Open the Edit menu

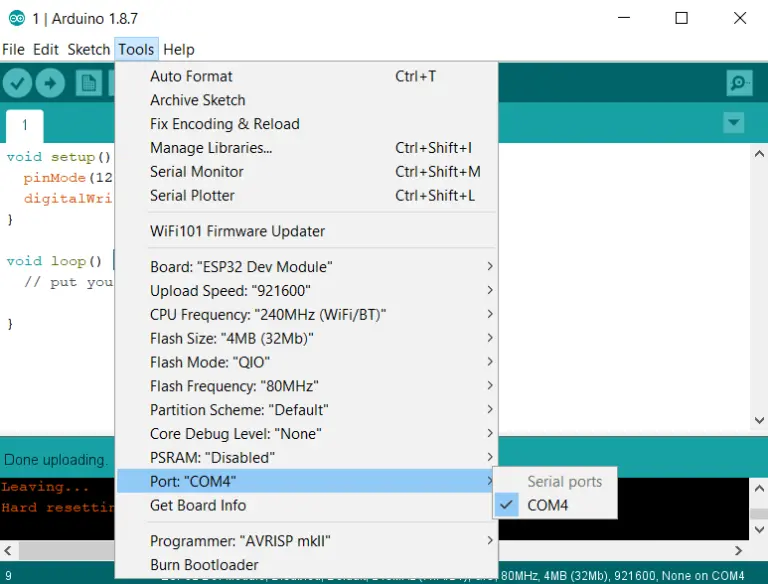tap(46, 49)
